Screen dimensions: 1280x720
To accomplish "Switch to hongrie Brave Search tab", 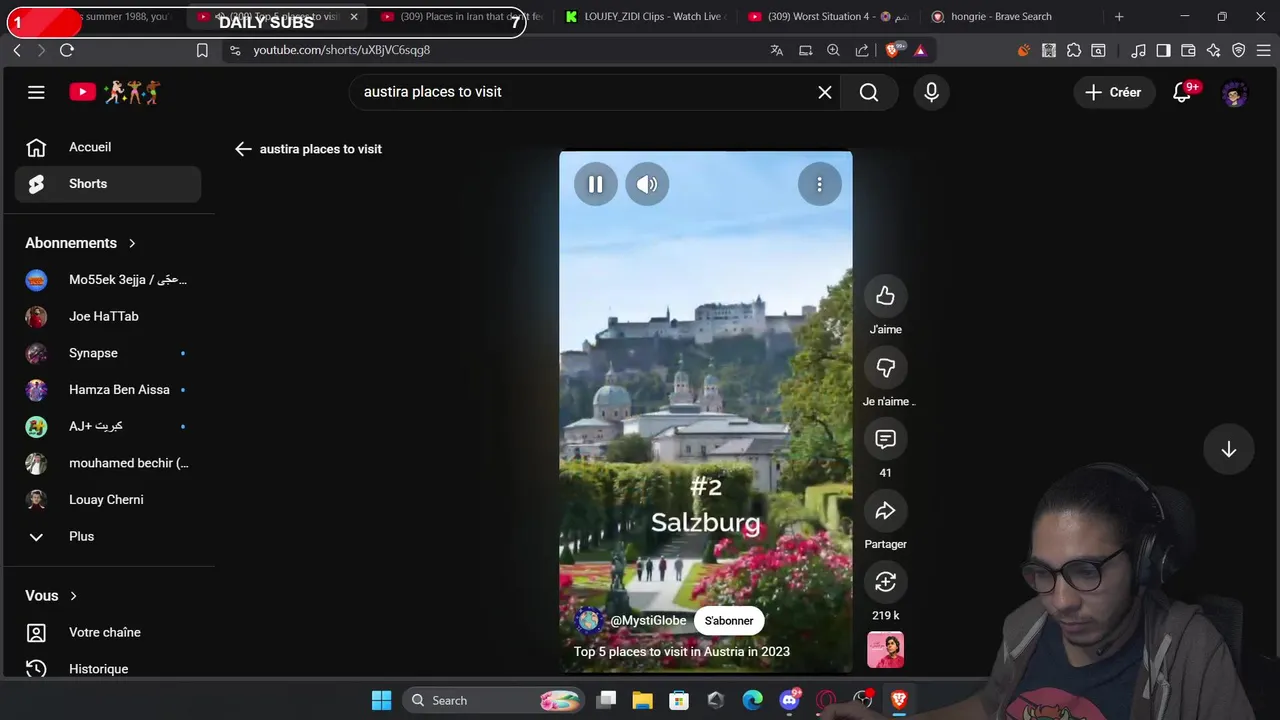I will (x=1010, y=17).
